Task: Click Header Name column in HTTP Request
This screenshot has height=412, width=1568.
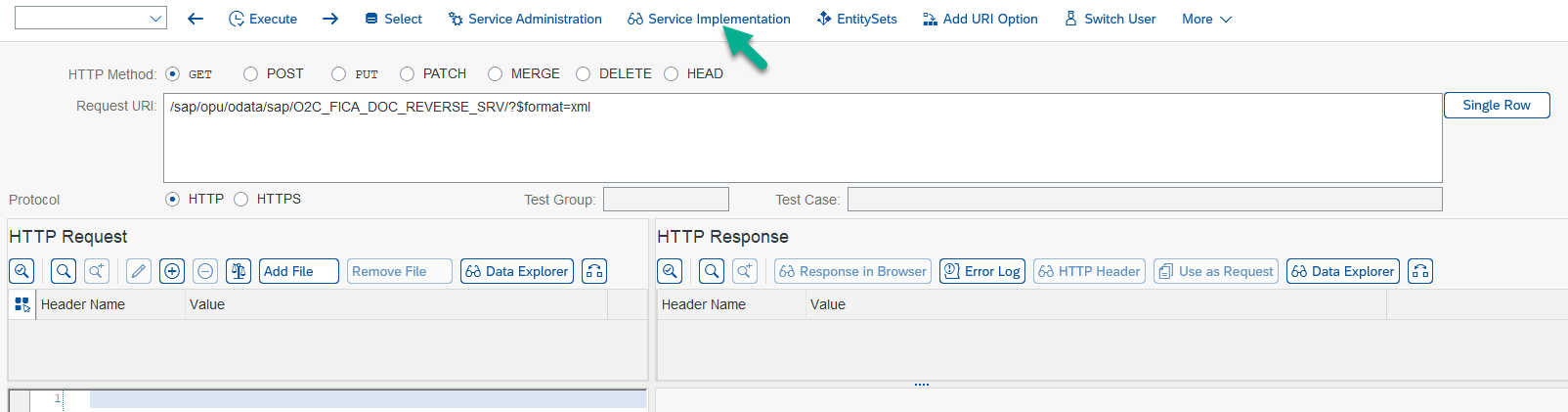Action: point(110,304)
